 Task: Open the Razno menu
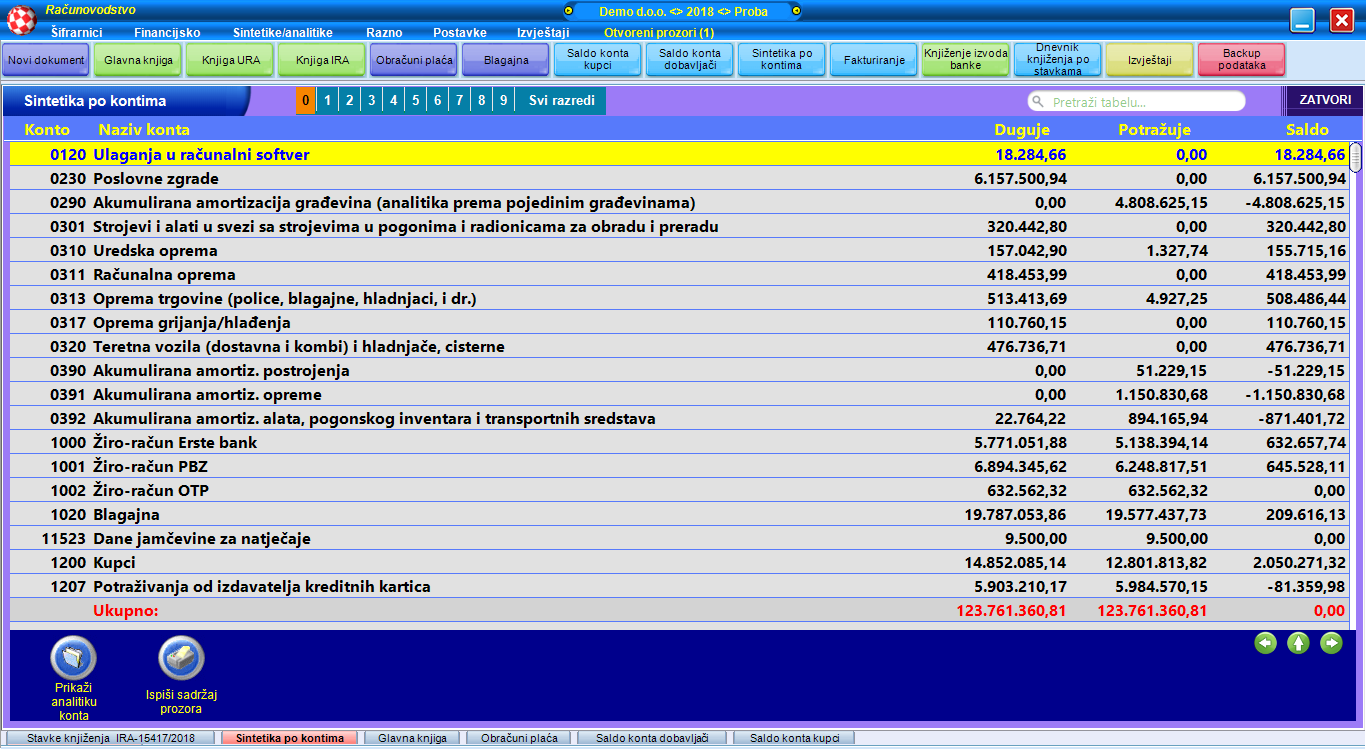[386, 32]
